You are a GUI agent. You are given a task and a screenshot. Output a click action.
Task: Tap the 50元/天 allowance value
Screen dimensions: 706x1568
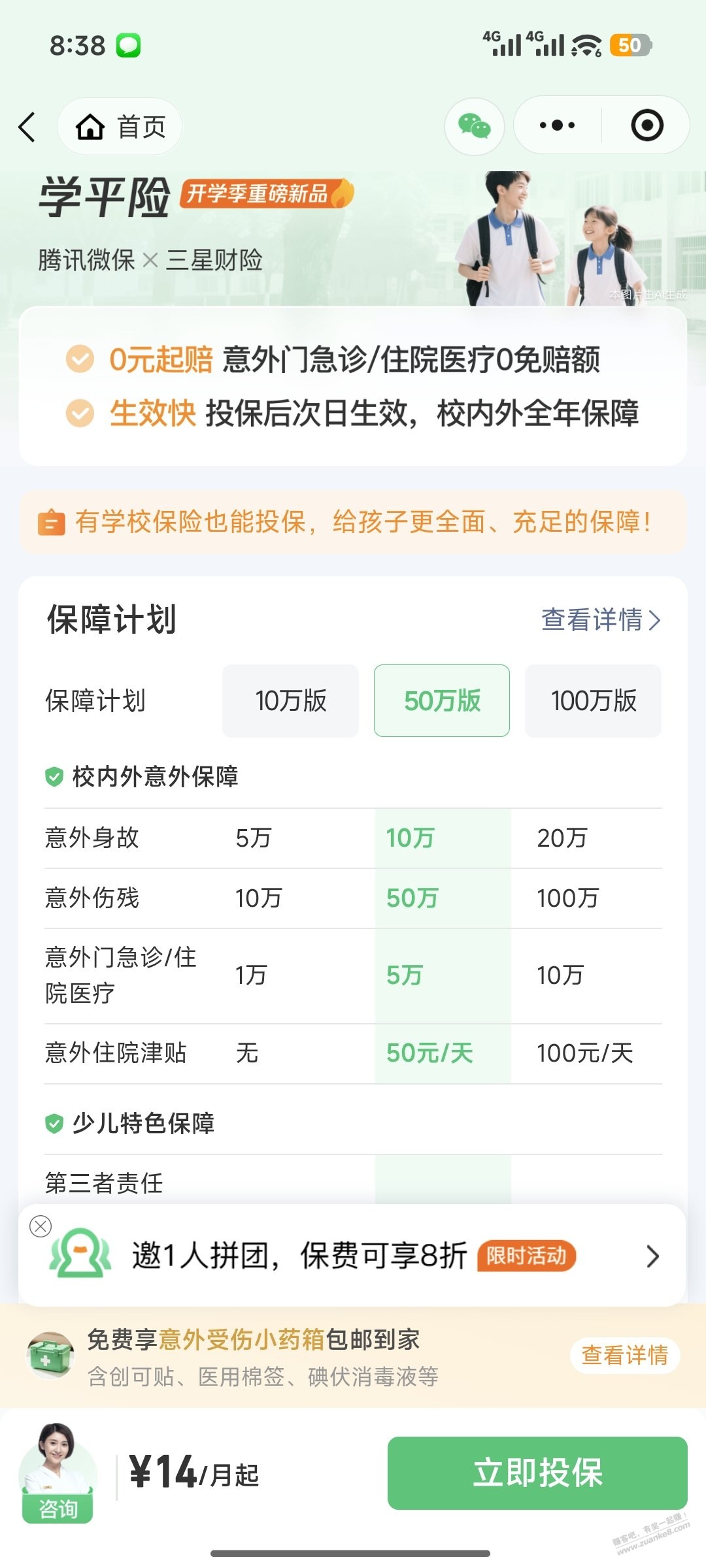coord(429,1053)
